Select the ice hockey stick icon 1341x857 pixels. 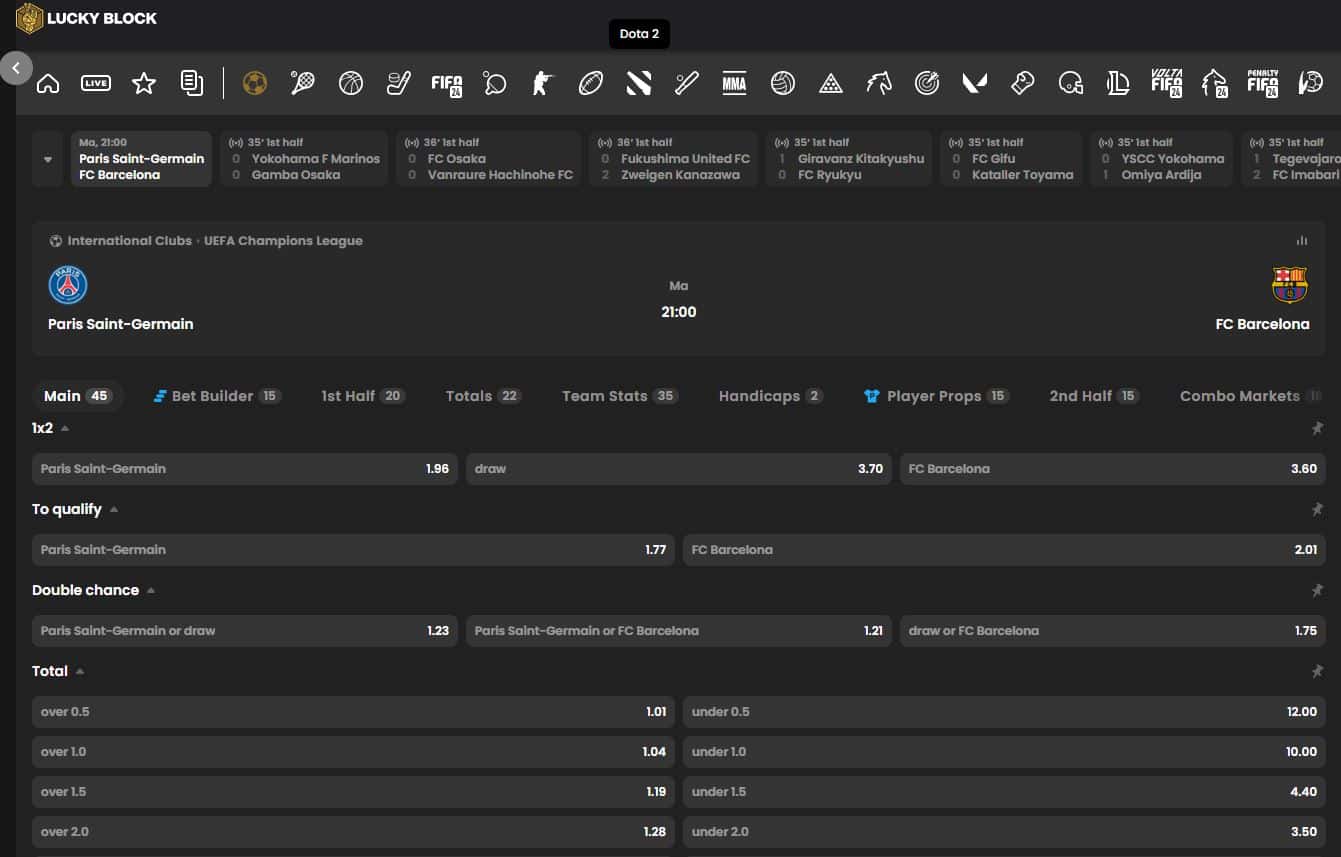point(399,84)
